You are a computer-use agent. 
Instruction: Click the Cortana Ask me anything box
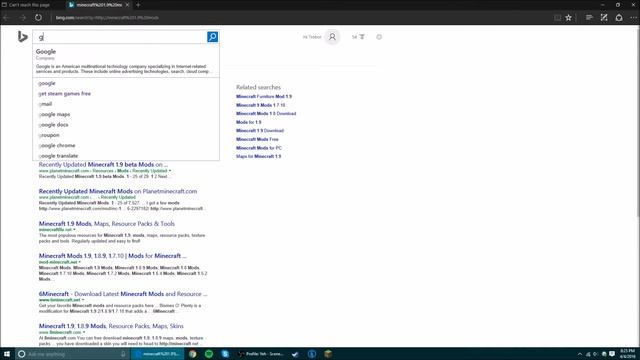(x=67, y=354)
